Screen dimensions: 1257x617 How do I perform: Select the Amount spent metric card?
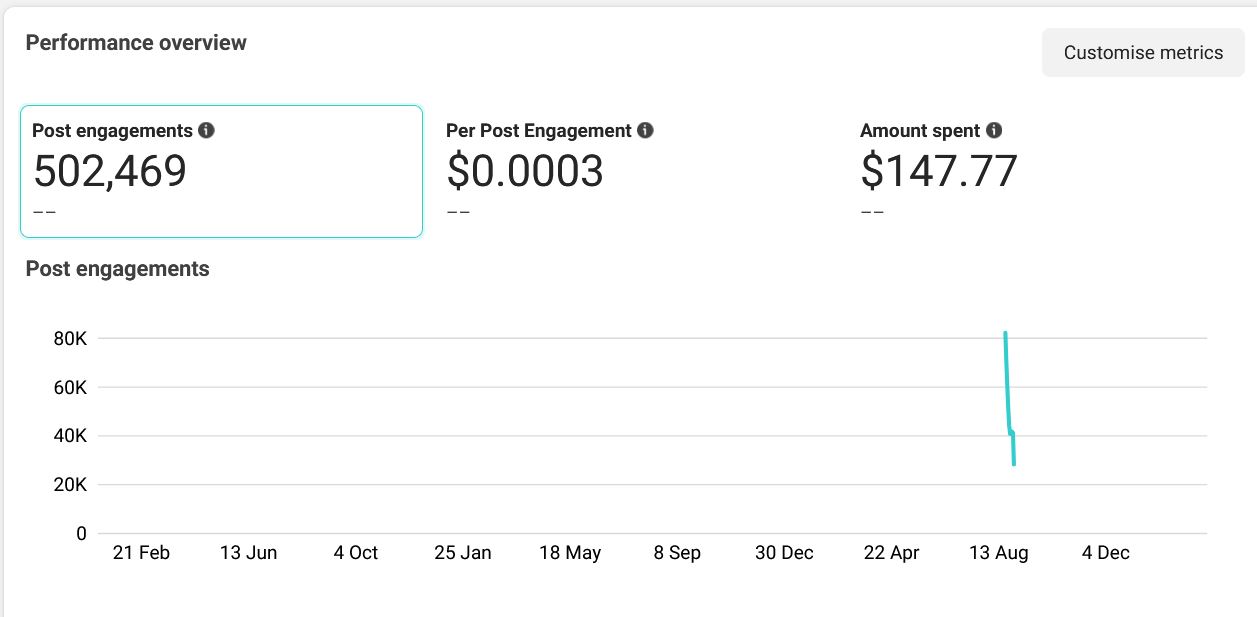coord(1050,171)
